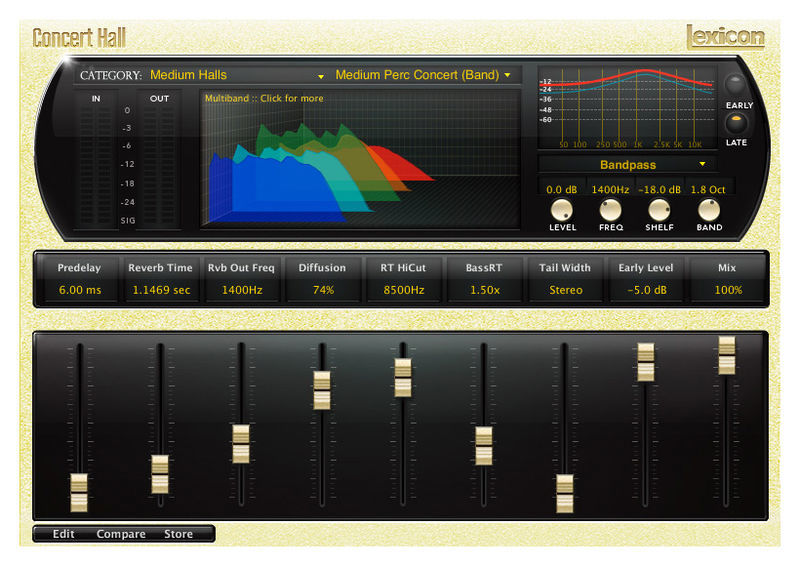Open the Edit page
800x566 pixels.
click(63, 534)
